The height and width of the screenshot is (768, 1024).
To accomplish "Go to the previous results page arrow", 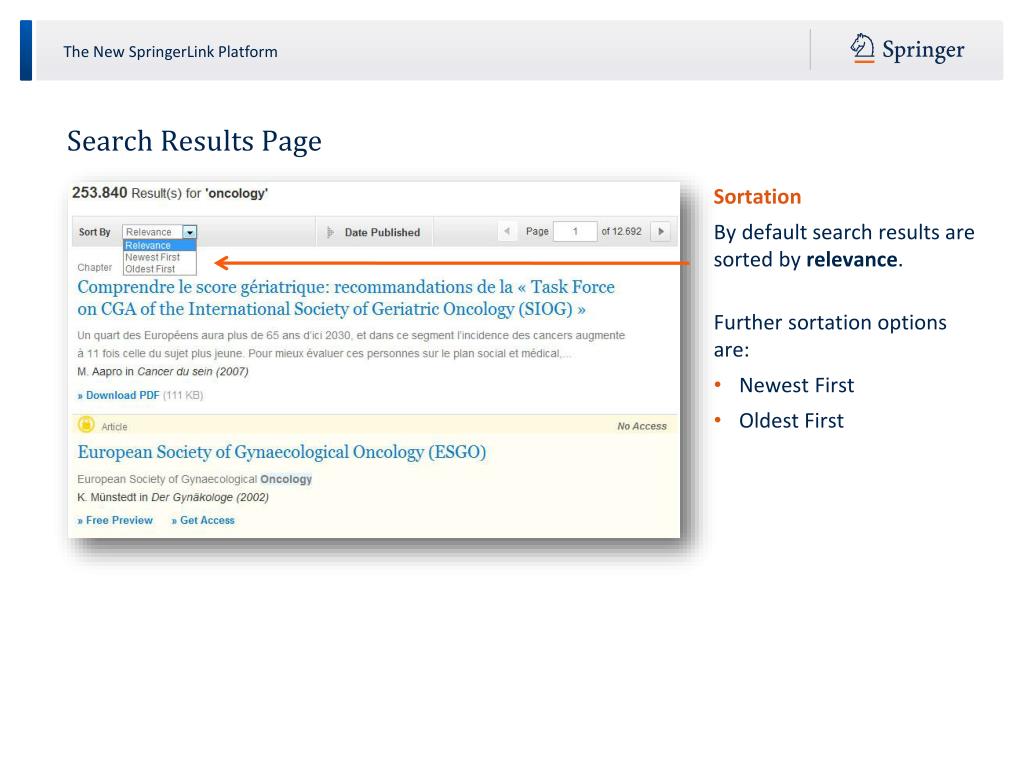I will pyautogui.click(x=507, y=231).
